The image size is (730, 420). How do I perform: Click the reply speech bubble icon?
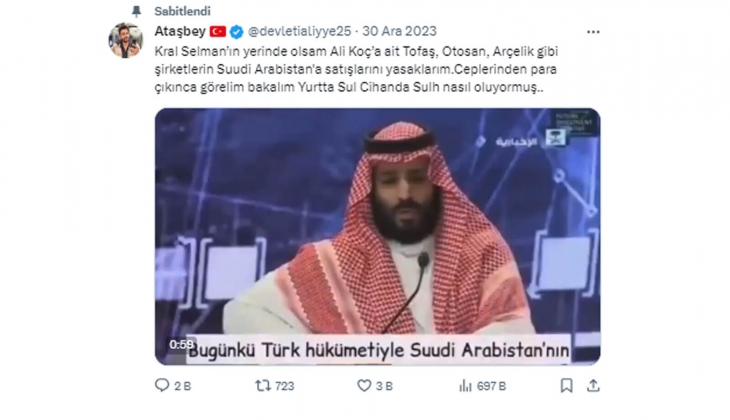[x=162, y=386]
